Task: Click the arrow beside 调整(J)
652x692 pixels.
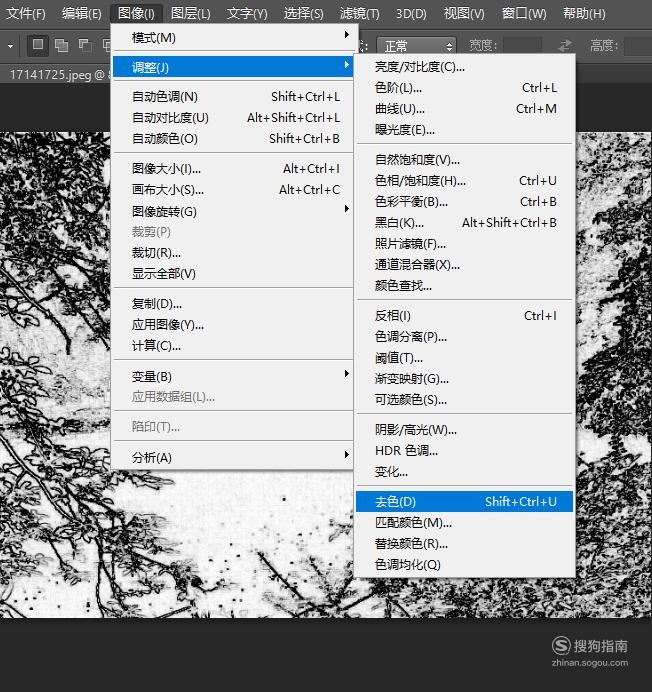Action: (x=347, y=65)
